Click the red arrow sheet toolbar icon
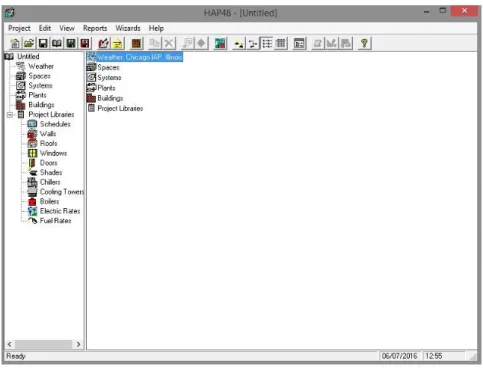Screen dimensions: 483x369 [103, 43]
